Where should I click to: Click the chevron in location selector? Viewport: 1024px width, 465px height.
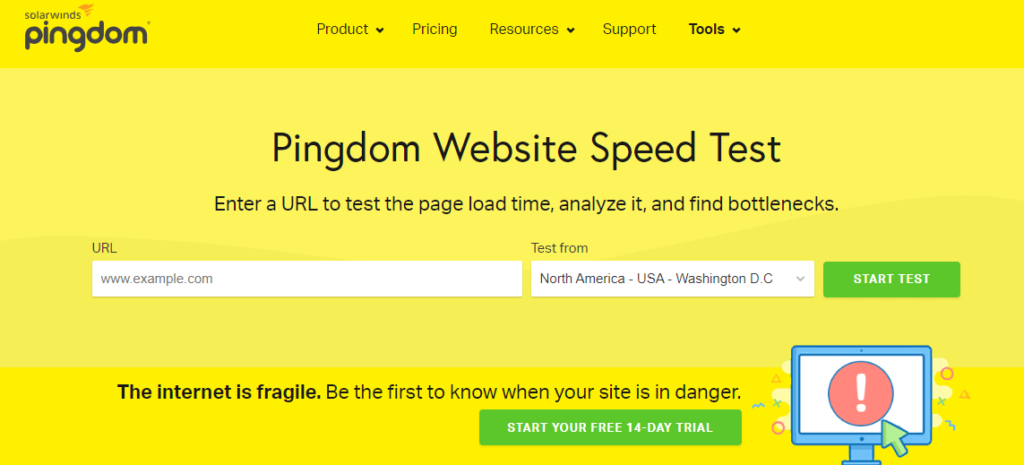800,280
